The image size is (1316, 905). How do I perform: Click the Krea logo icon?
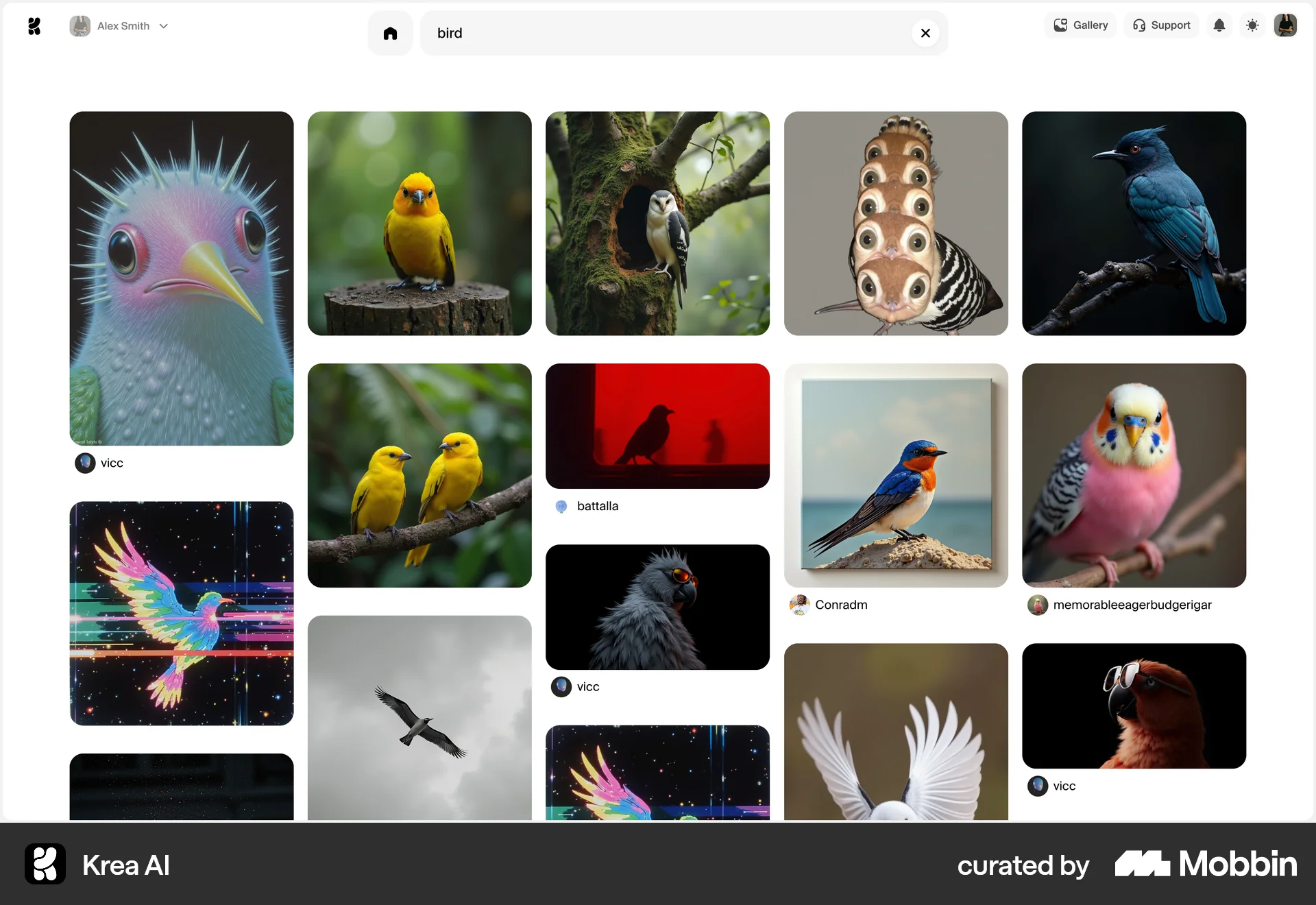tap(34, 26)
